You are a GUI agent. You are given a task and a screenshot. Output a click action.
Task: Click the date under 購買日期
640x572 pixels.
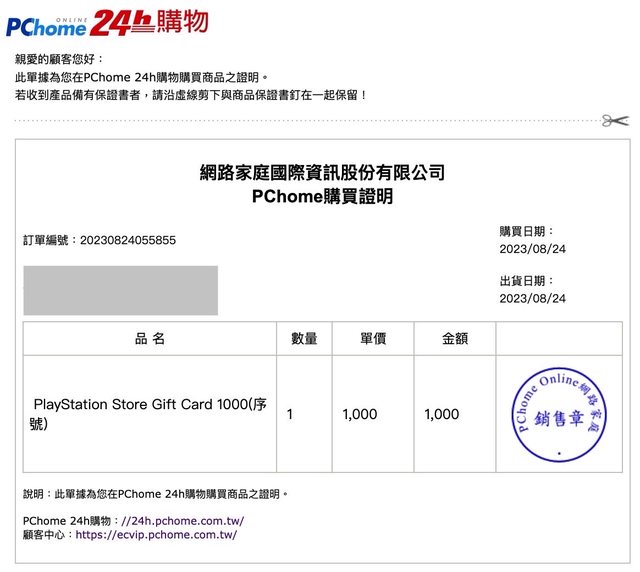point(532,248)
